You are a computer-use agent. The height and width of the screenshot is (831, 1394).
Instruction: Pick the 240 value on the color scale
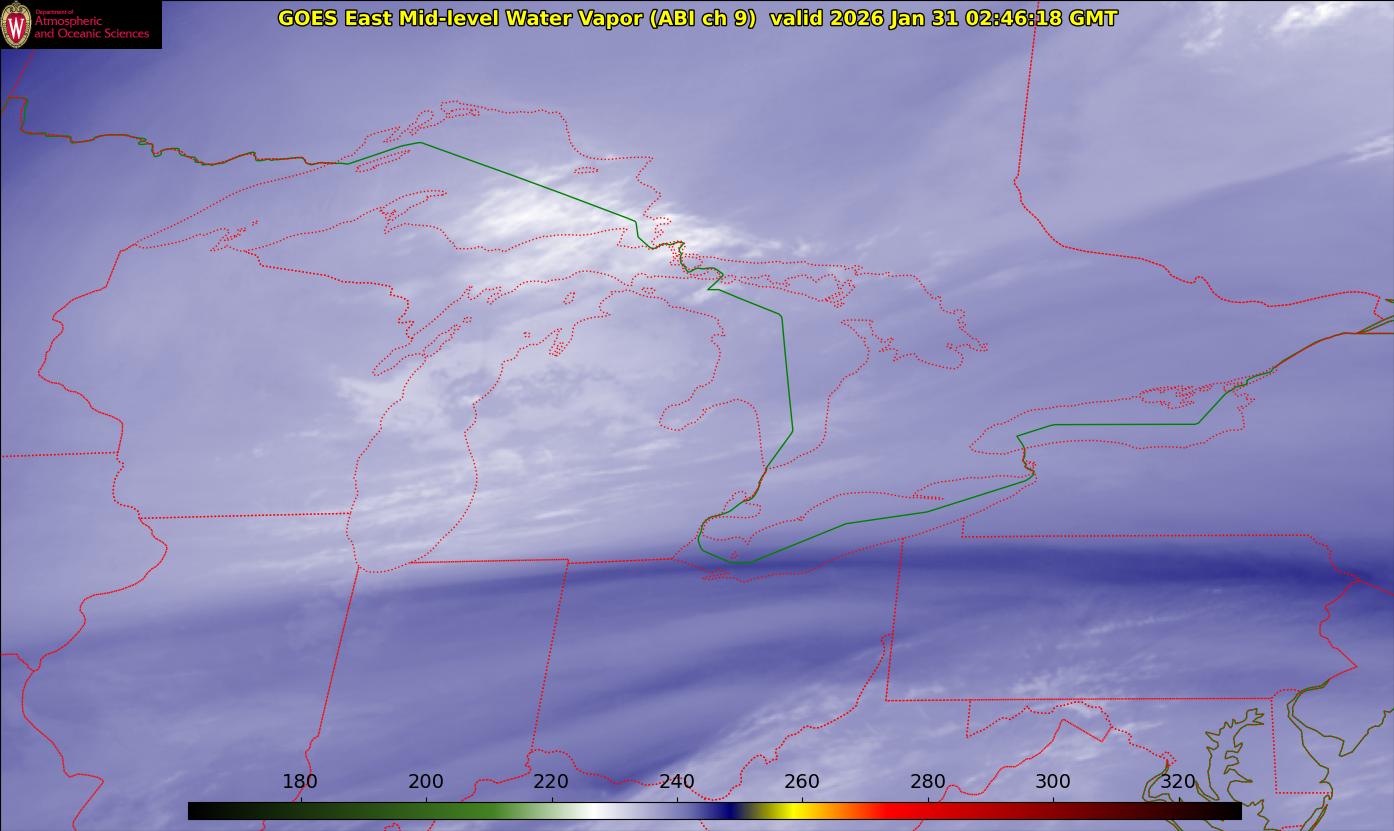tap(677, 782)
